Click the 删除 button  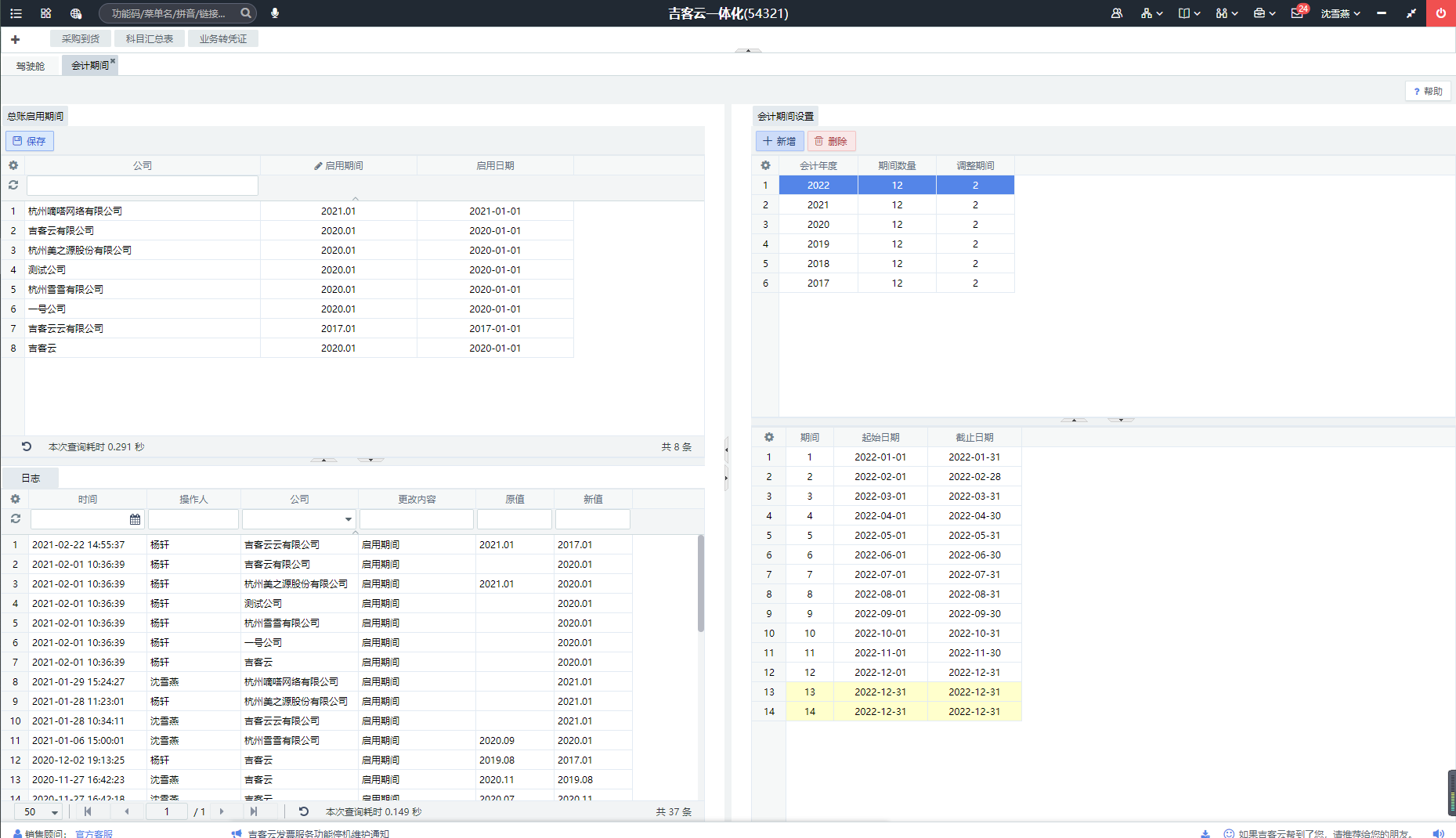[x=831, y=141]
